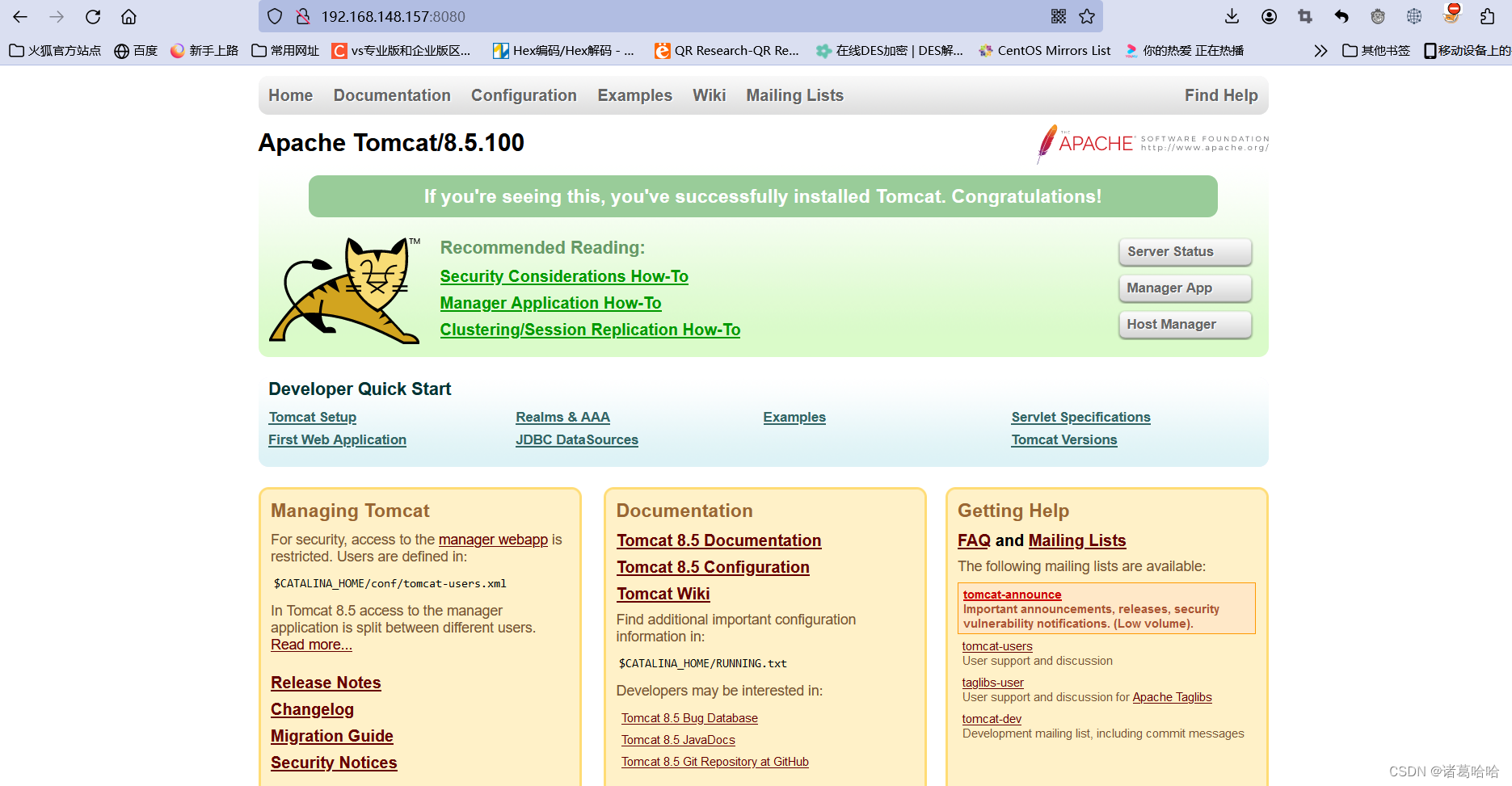Open the Read more... link
Screen dimensions: 1512x786
311,645
